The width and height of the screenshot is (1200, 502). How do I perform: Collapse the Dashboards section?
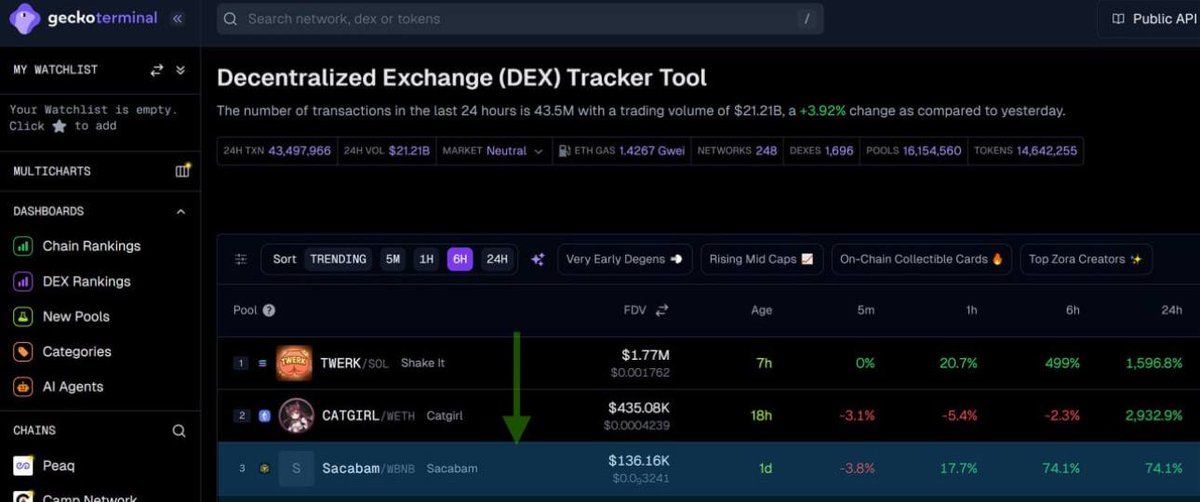(181, 212)
